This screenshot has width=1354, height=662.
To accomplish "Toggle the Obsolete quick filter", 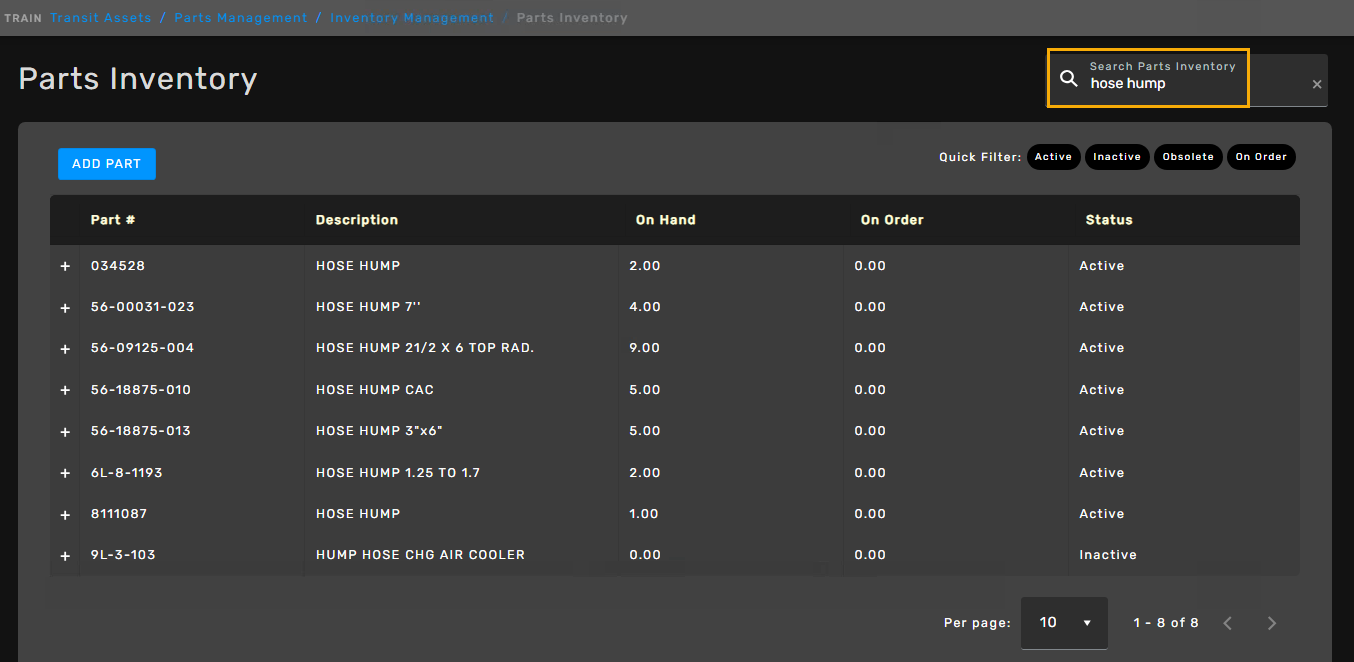I will (1187, 157).
